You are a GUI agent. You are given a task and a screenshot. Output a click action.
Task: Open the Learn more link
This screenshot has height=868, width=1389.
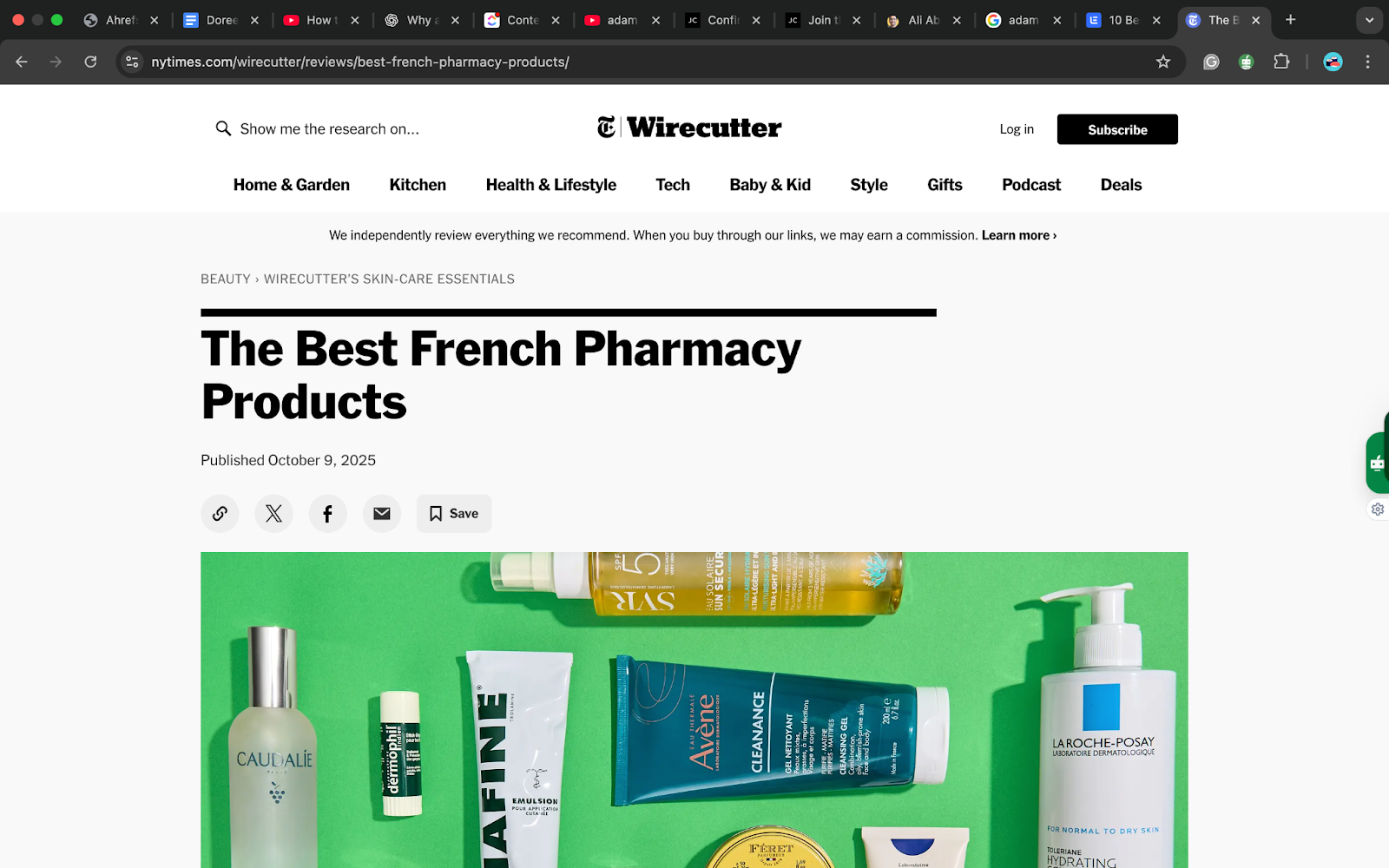pyautogui.click(x=1019, y=235)
